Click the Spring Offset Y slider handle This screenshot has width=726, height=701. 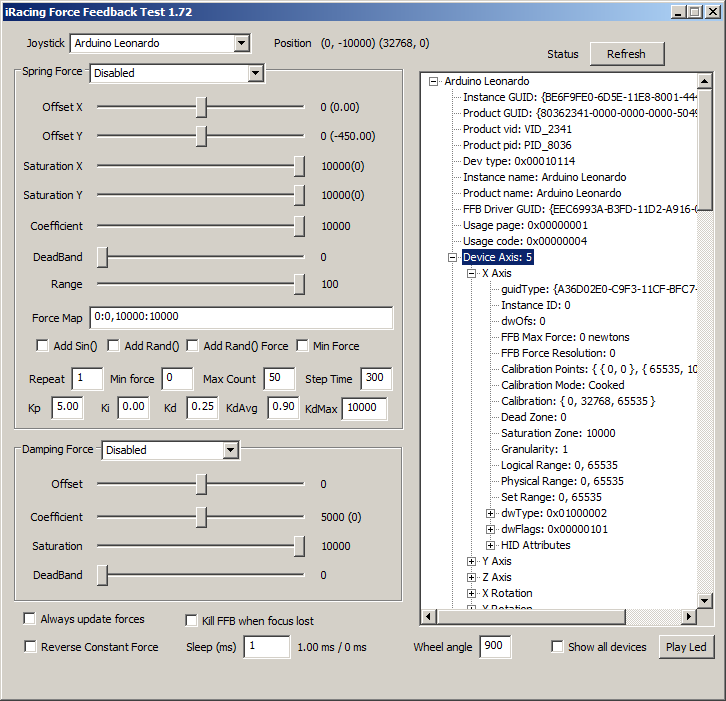pos(201,137)
